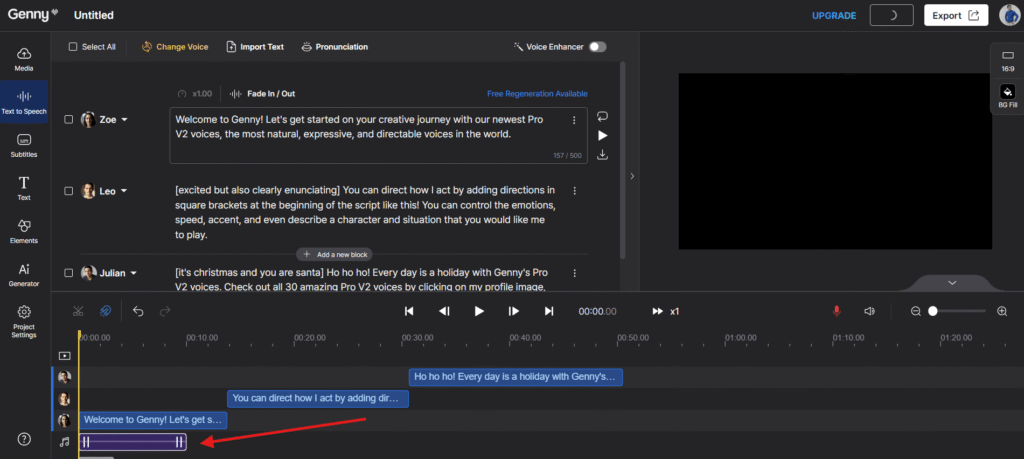Download Zoe's voice block audio
This screenshot has width=1024, height=459.
603,155
